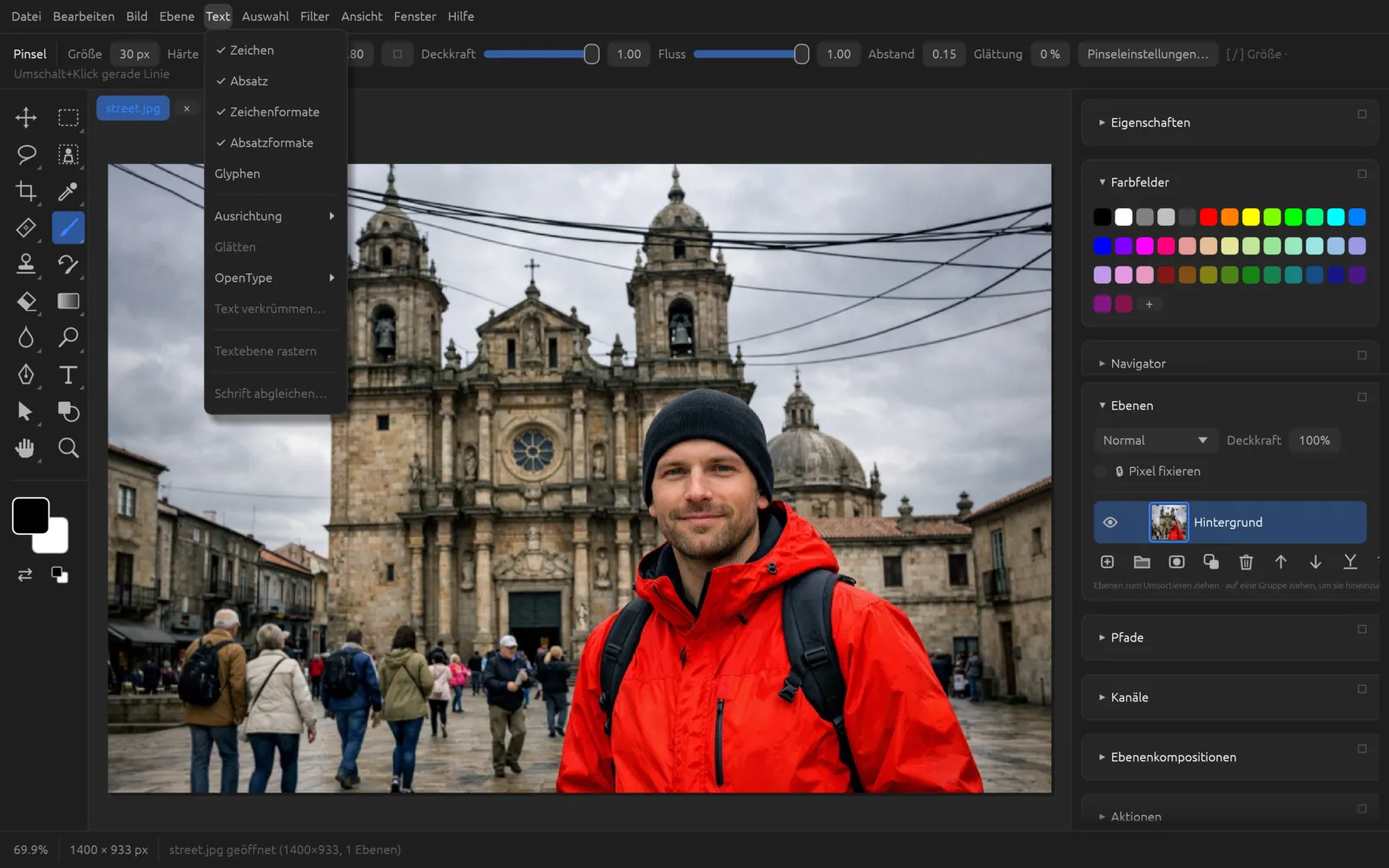Viewport: 1389px width, 868px height.
Task: Pick the red color swatch
Action: (1208, 217)
